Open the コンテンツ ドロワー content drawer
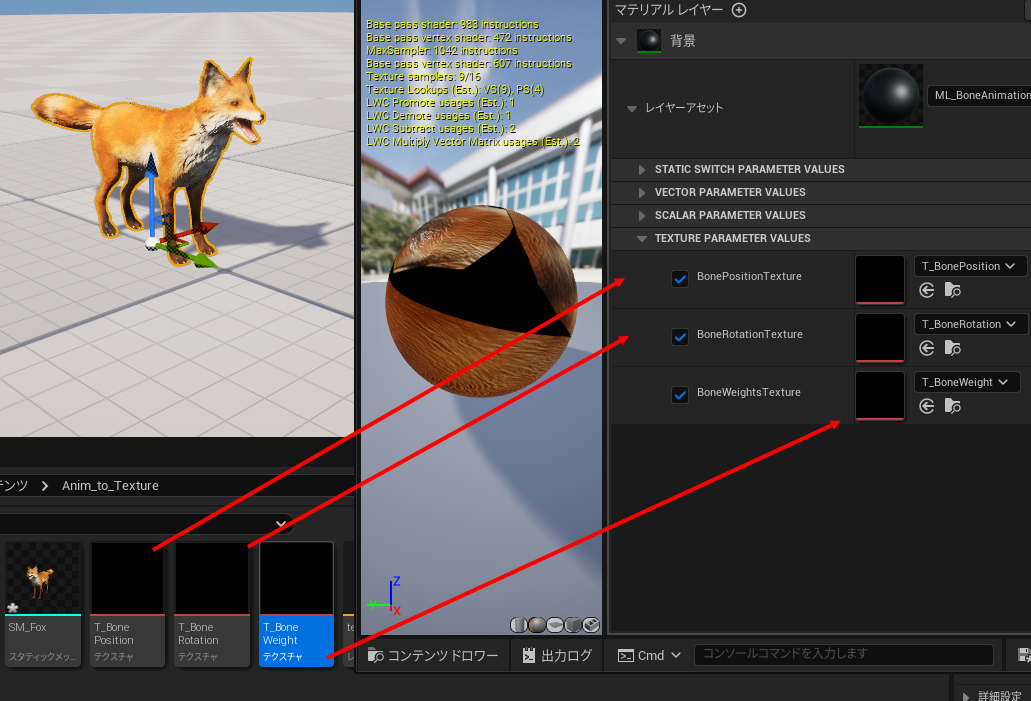 point(433,655)
